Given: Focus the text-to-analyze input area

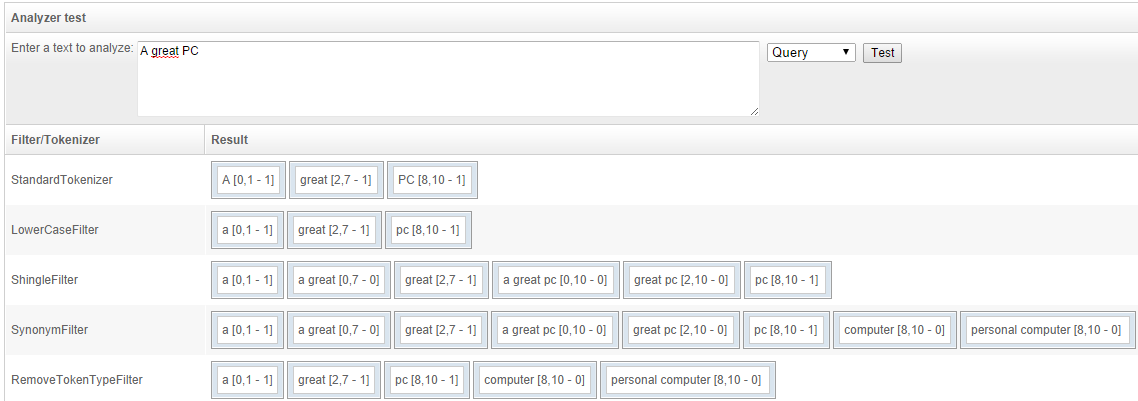Looking at the screenshot, I should click(x=448, y=78).
